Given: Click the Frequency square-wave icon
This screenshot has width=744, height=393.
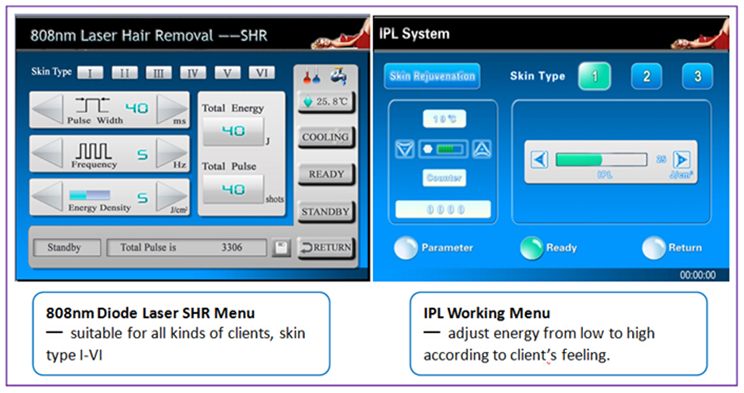Looking at the screenshot, I should (x=93, y=151).
